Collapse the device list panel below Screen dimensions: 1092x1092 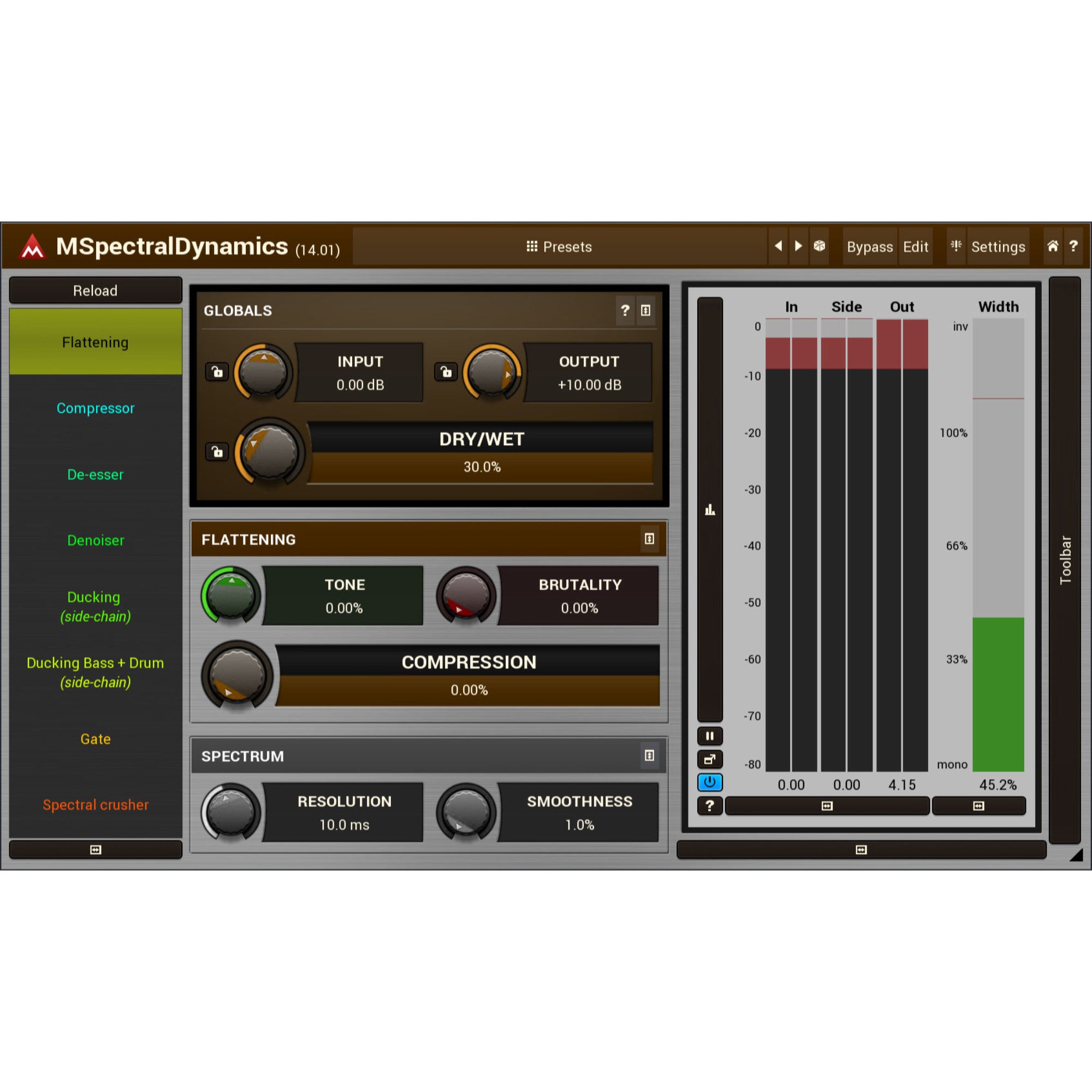click(96, 850)
